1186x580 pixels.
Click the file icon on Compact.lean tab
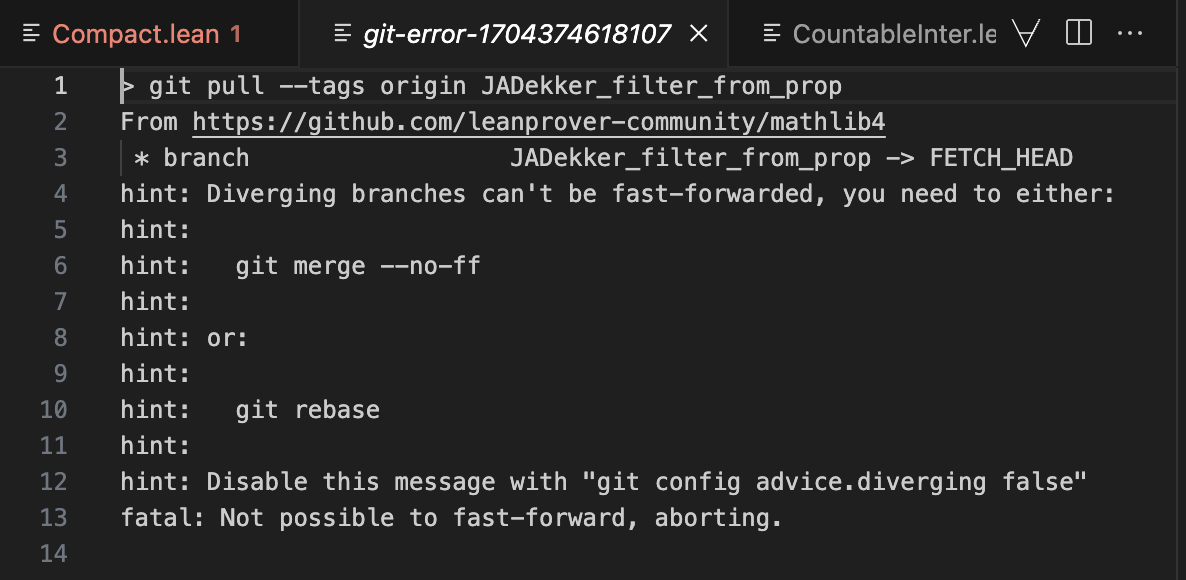[31, 34]
